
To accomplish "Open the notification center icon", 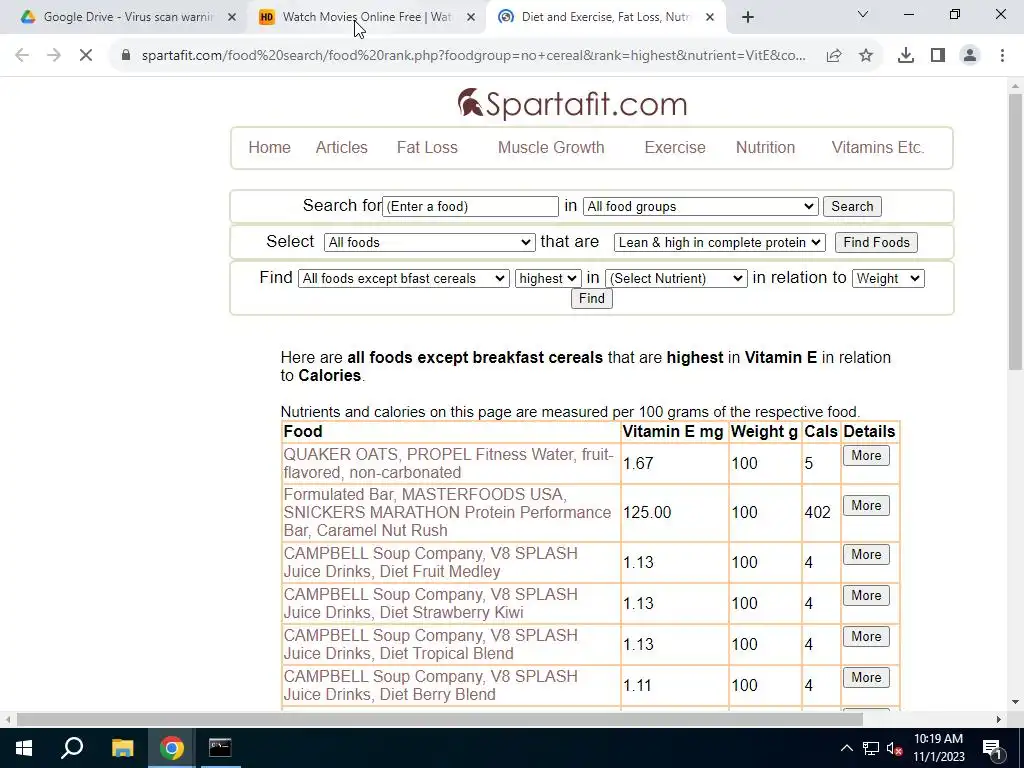I will coord(992,748).
